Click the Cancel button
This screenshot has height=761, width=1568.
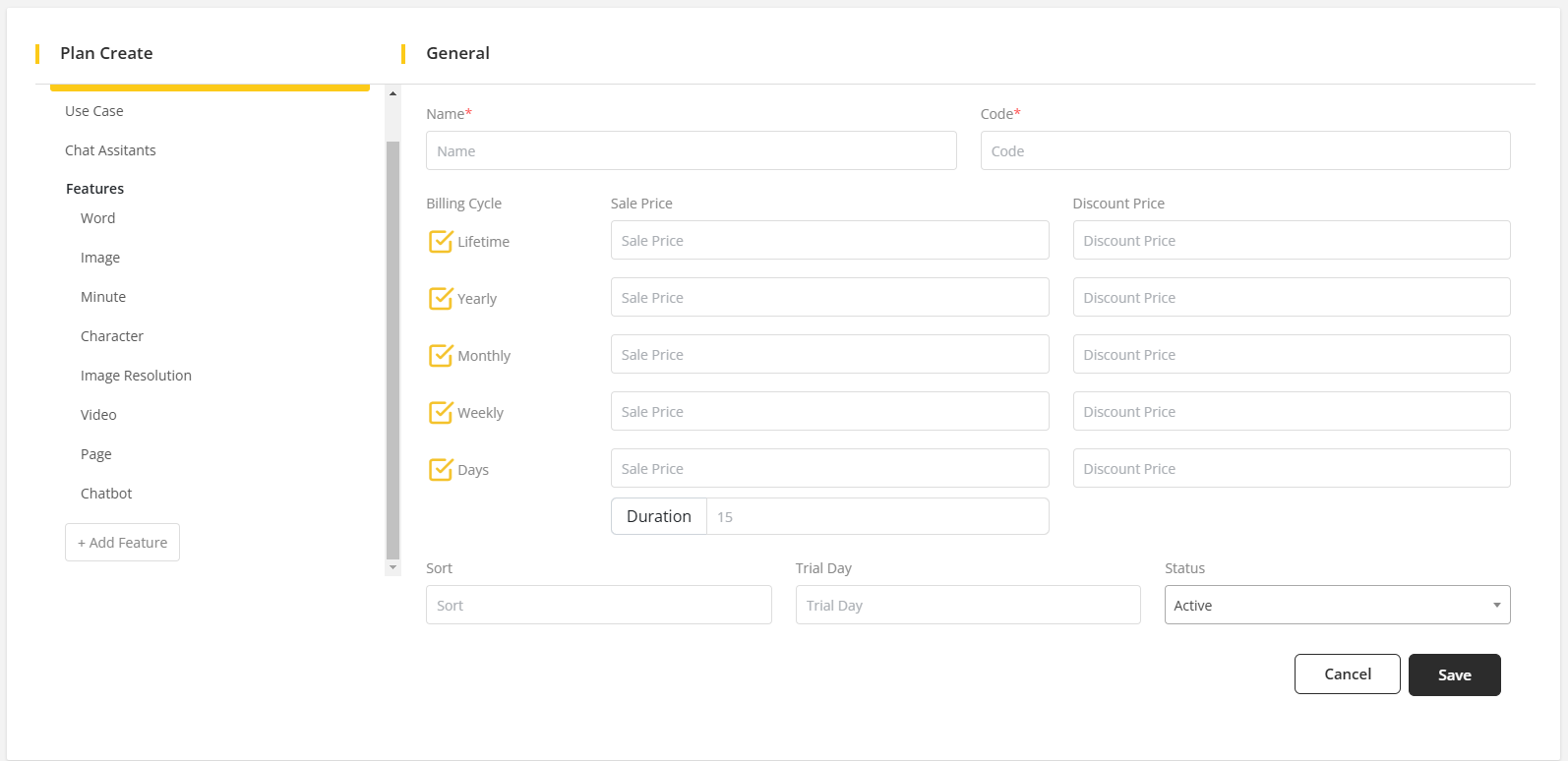(x=1347, y=674)
